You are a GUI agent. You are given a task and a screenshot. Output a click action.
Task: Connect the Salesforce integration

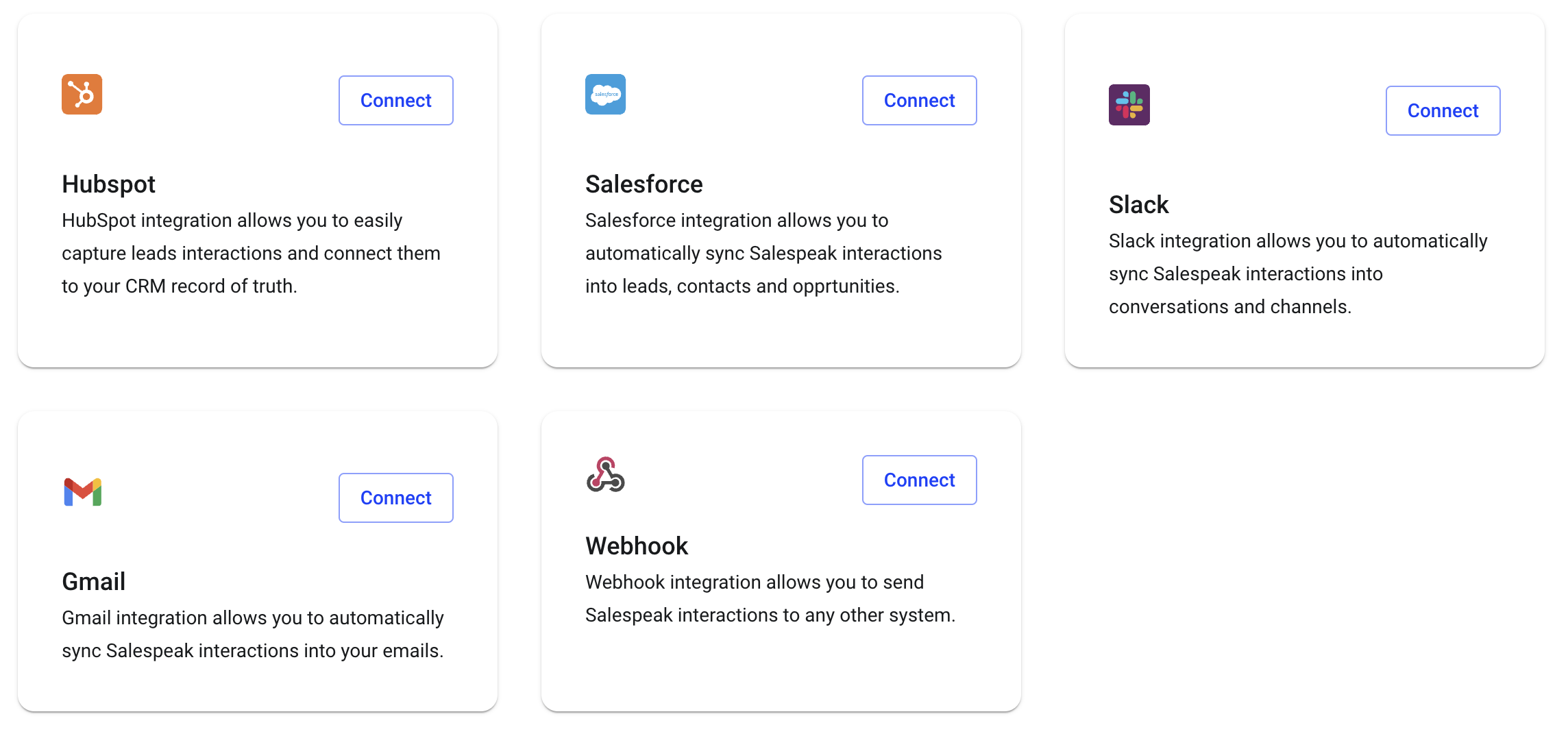click(x=920, y=101)
